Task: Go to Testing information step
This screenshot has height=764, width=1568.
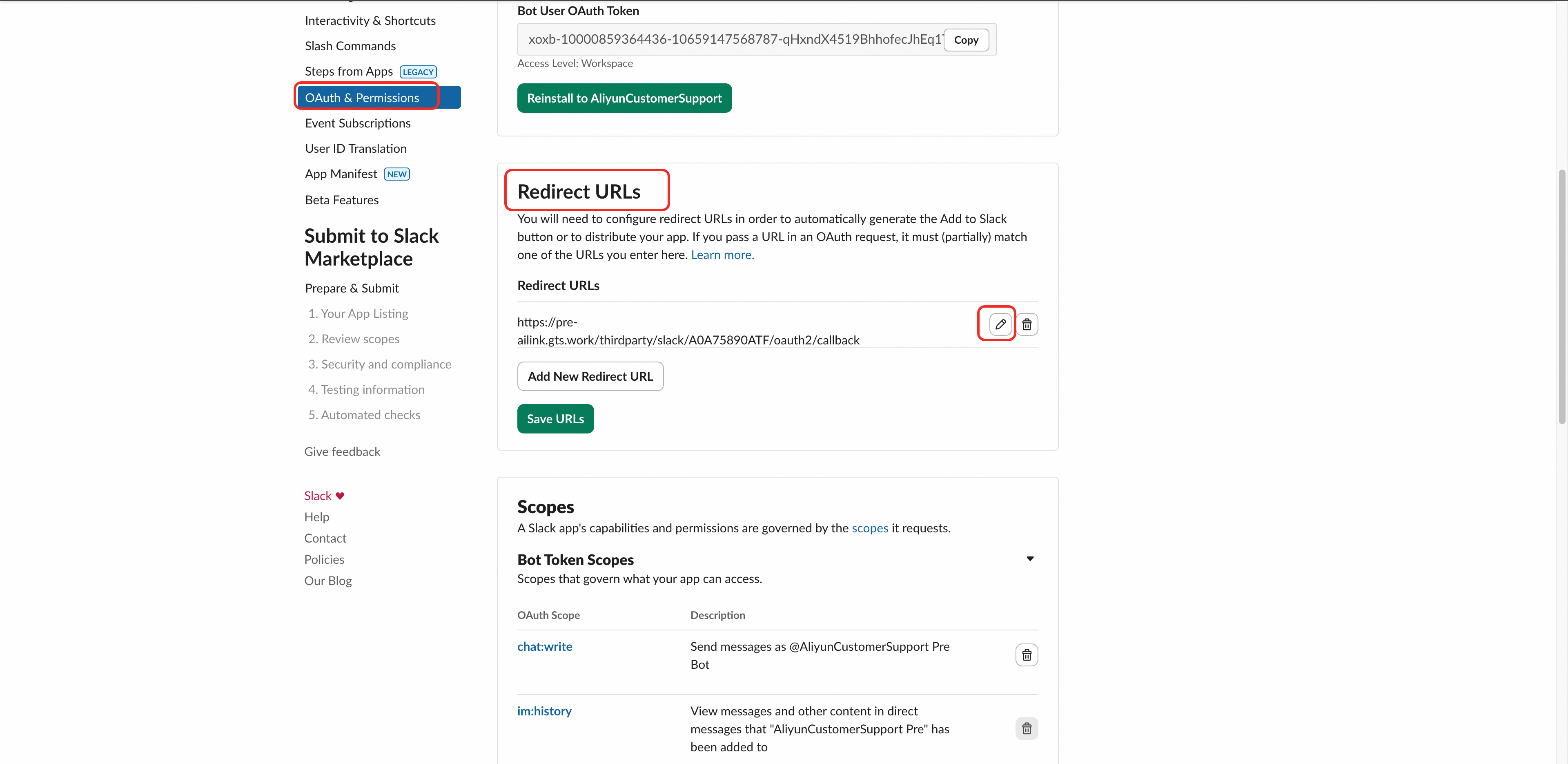Action: [366, 389]
